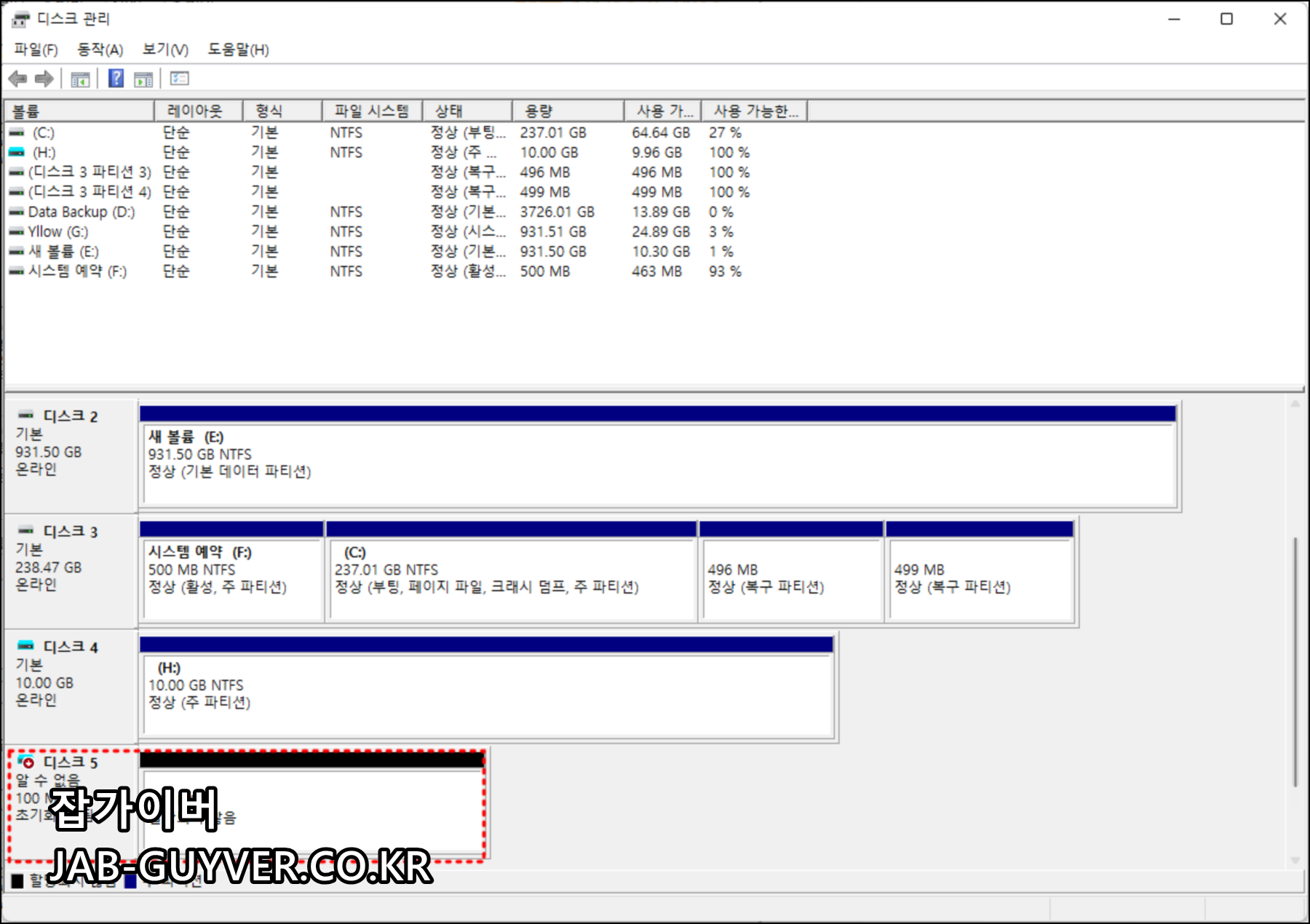This screenshot has height=924, width=1310.
Task: Select the 시스템 예약 (F:) 500 MB partition block
Action: tap(231, 572)
